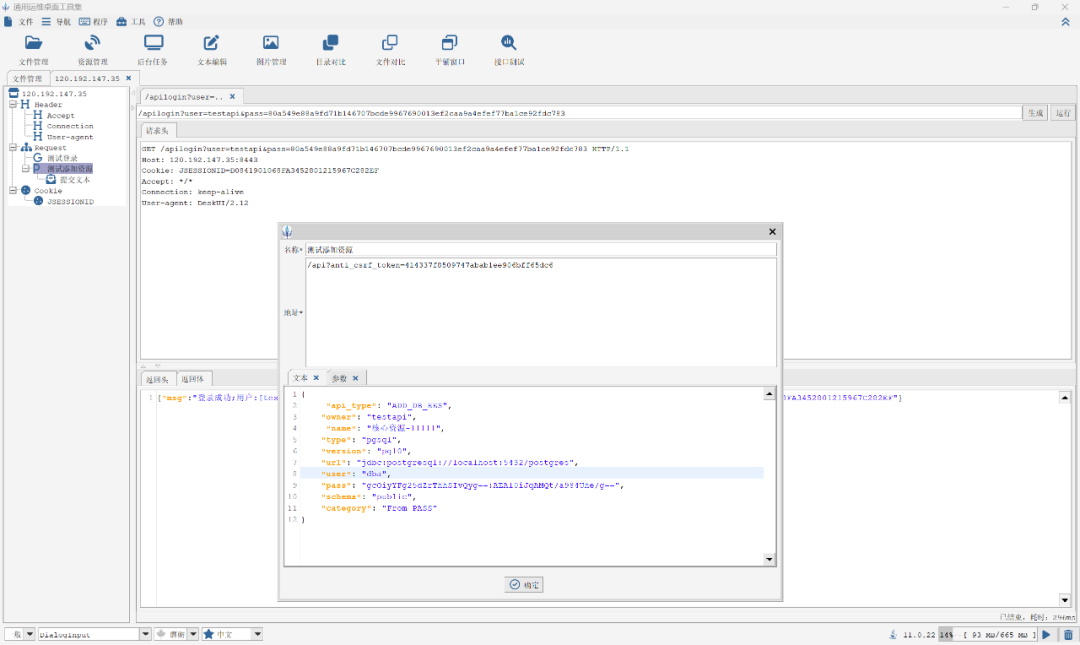
Task: Open 目录对比 directory compare tool
Action: 330,43
